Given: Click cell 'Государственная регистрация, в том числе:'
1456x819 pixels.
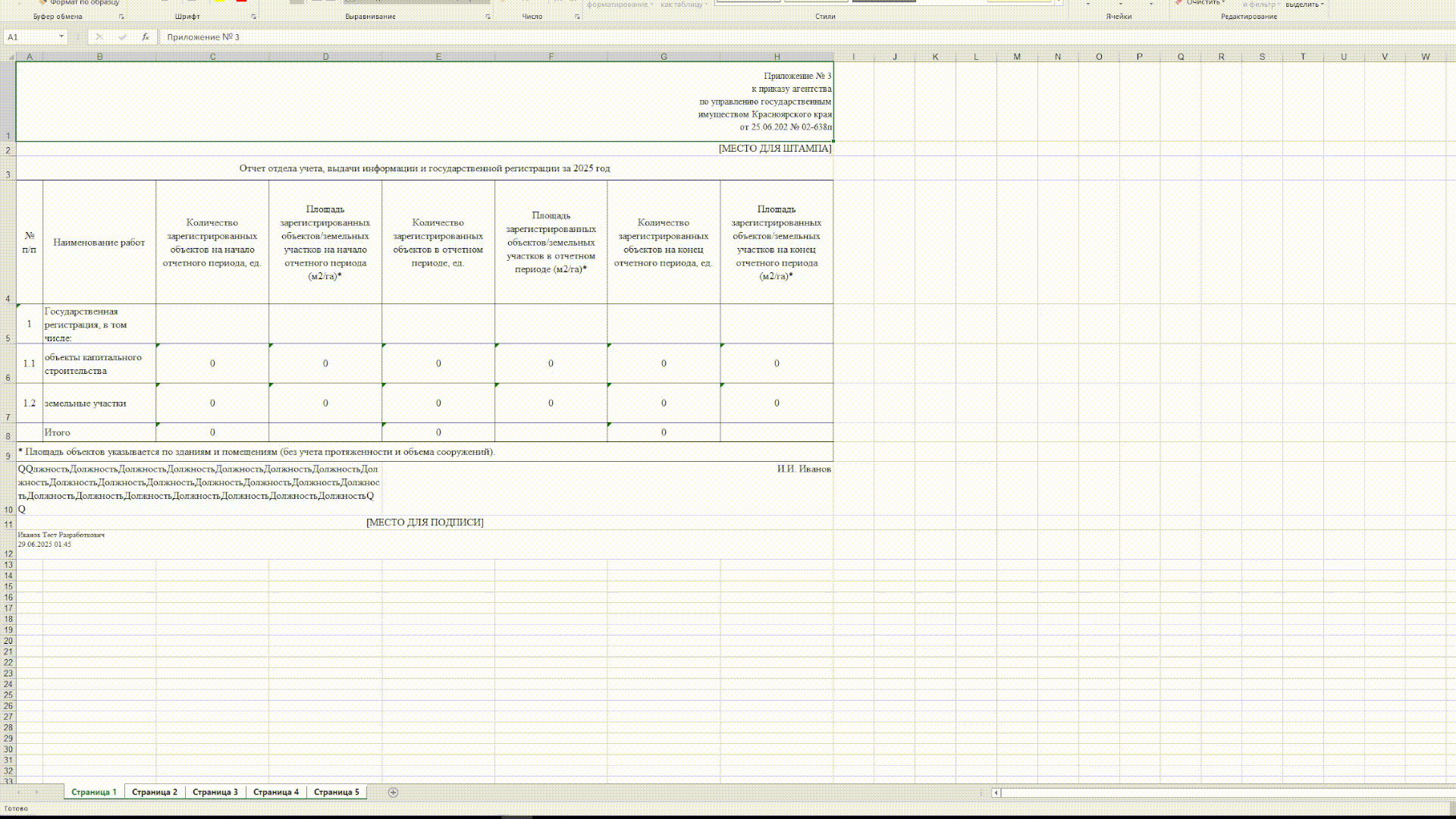Looking at the screenshot, I should pyautogui.click(x=99, y=325).
